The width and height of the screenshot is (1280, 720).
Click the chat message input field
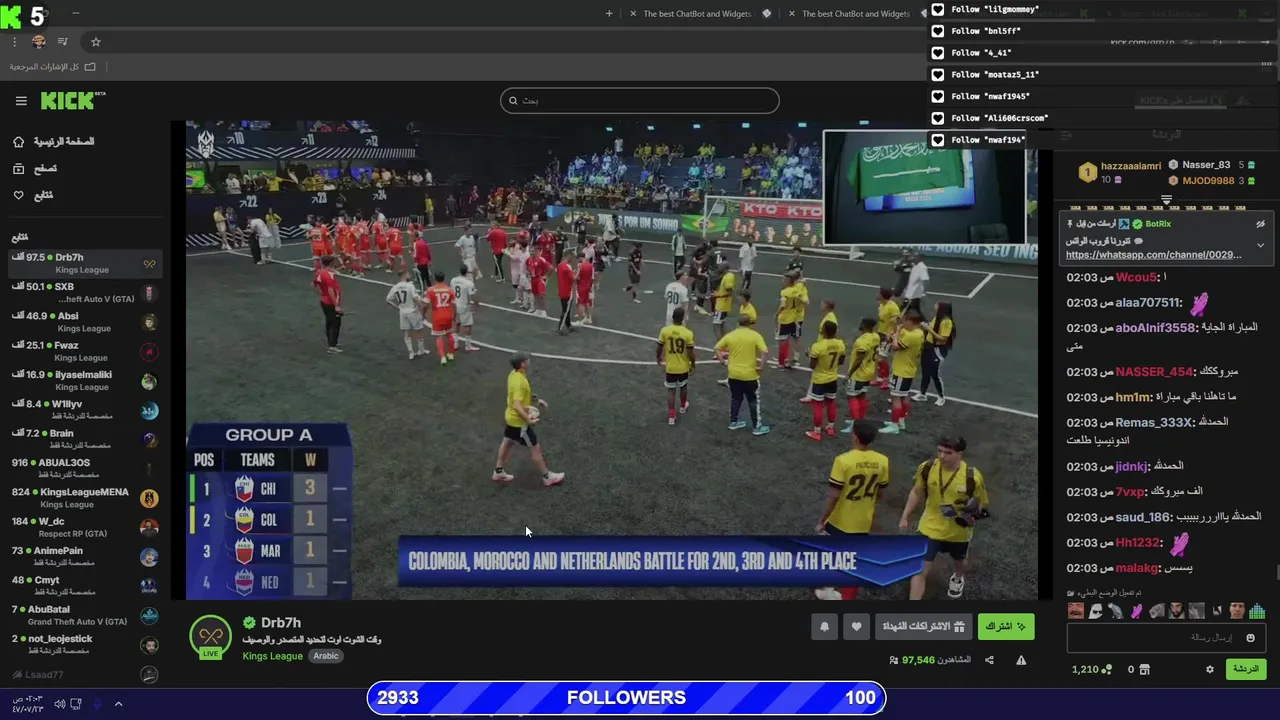point(1166,638)
